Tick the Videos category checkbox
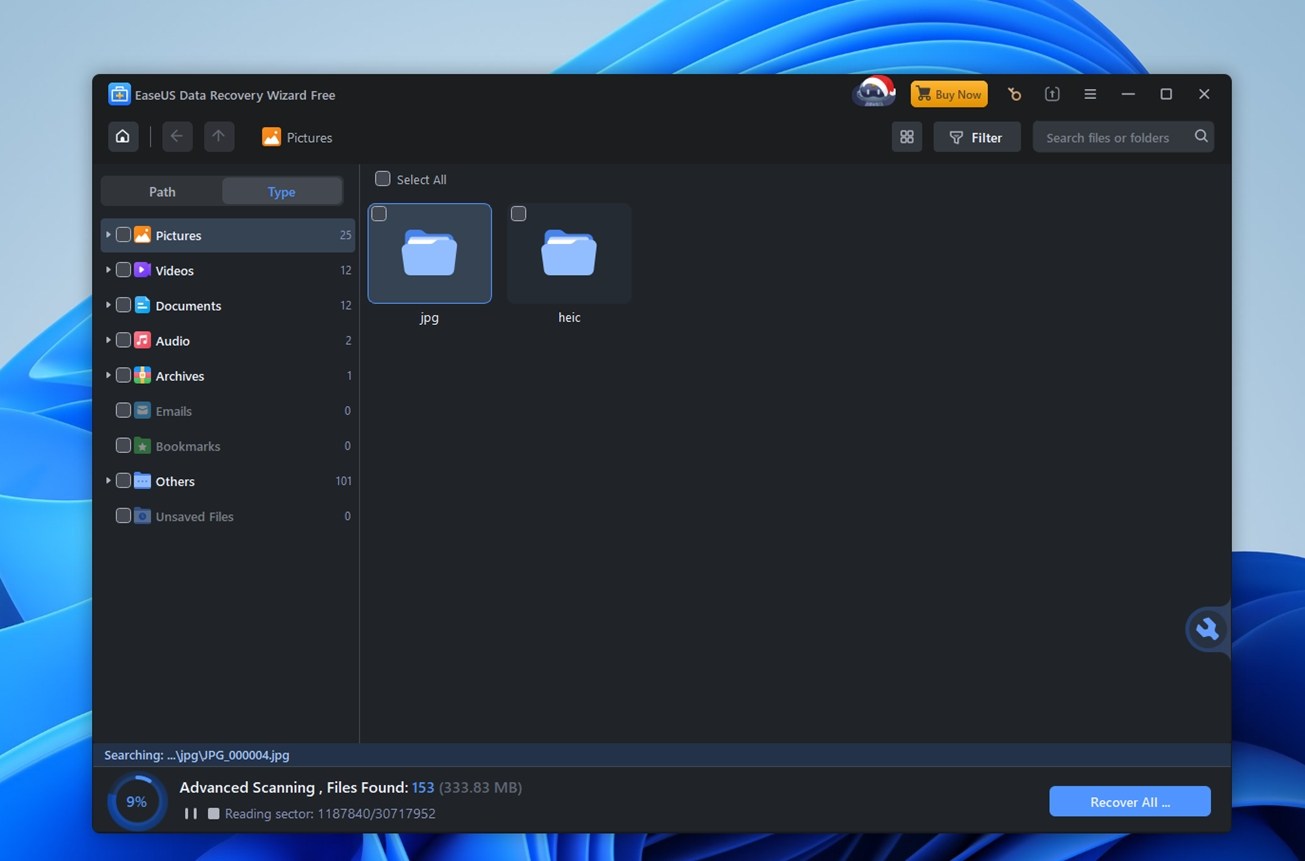Viewport: 1305px width, 861px height. [x=123, y=270]
